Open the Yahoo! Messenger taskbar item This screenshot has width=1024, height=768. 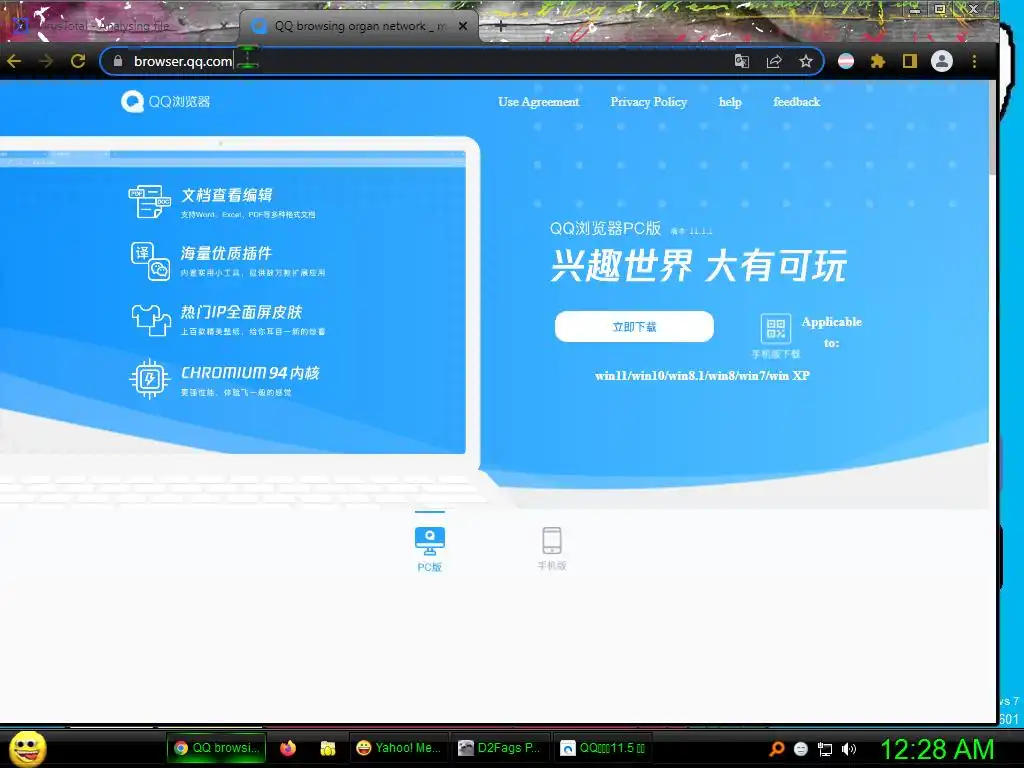(399, 748)
